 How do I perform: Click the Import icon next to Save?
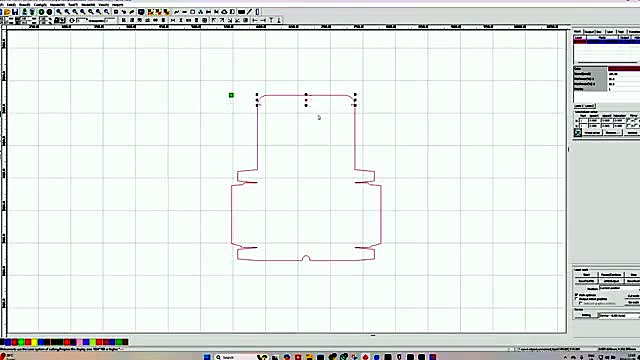[x=24, y=12]
